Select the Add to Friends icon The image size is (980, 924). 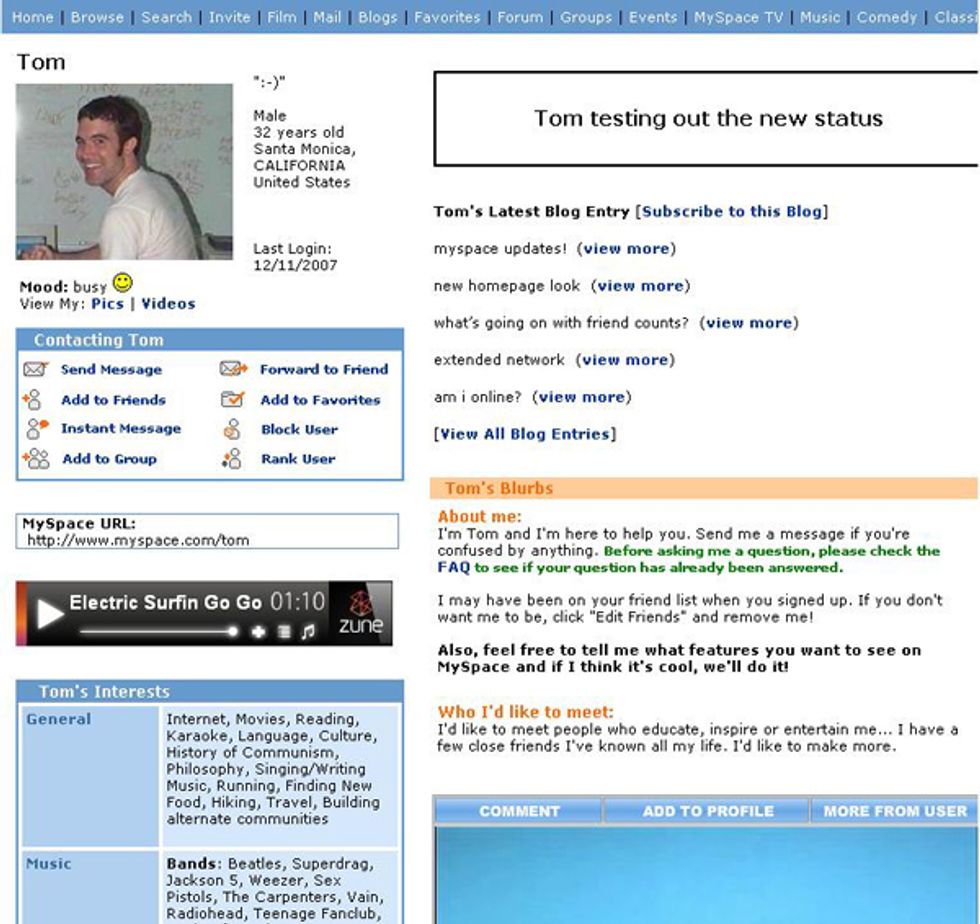pyautogui.click(x=34, y=398)
